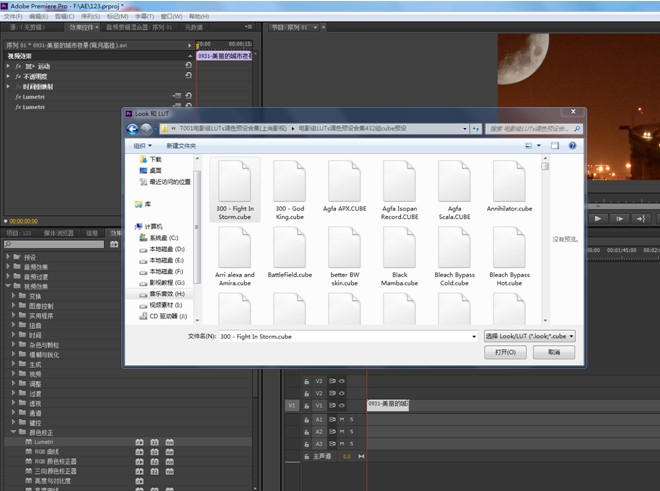The width and height of the screenshot is (660, 491).
Task: Open file name history dropdown
Action: pyautogui.click(x=474, y=336)
